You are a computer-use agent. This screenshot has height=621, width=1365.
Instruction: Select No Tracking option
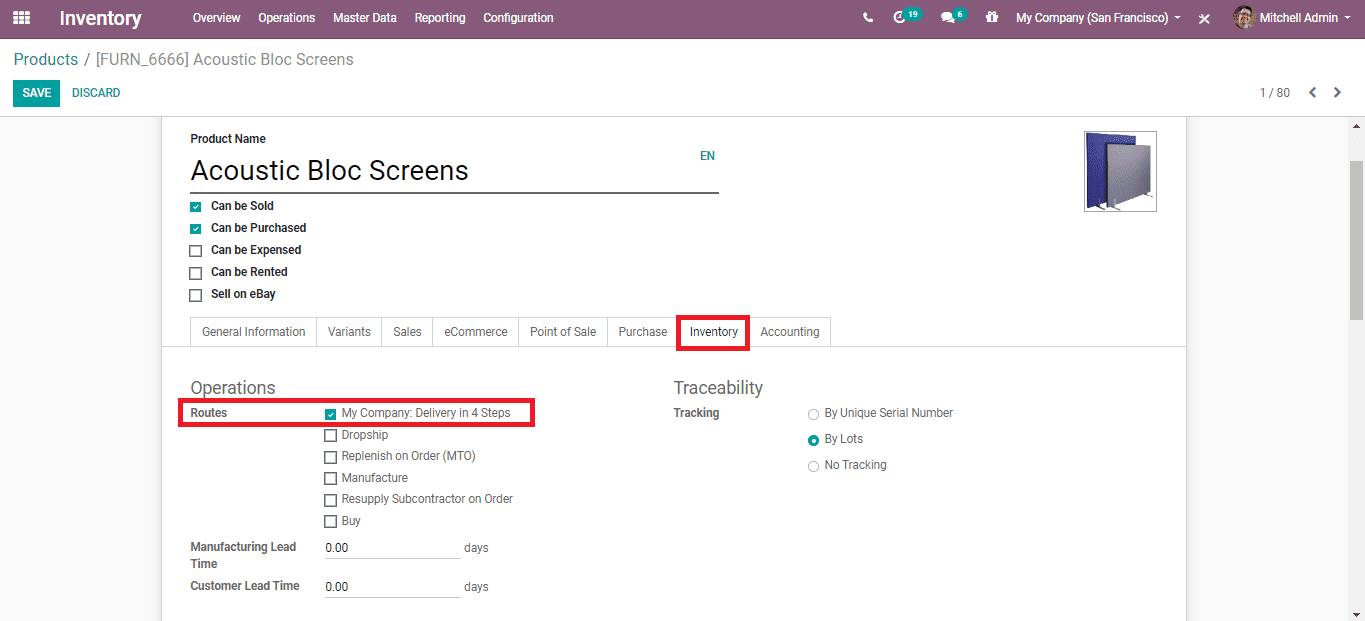pos(813,466)
